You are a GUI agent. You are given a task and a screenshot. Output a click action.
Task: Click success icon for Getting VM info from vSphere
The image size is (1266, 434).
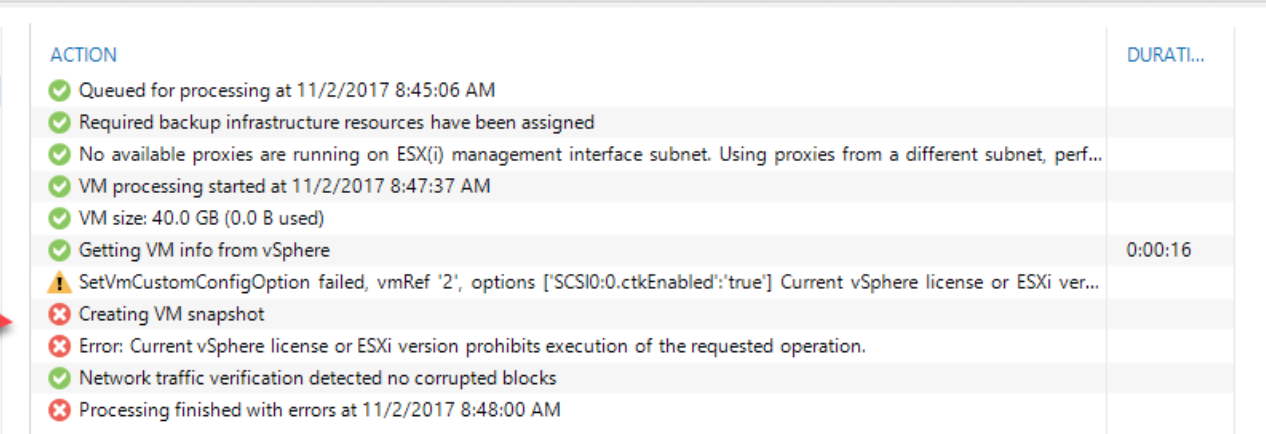[60, 250]
